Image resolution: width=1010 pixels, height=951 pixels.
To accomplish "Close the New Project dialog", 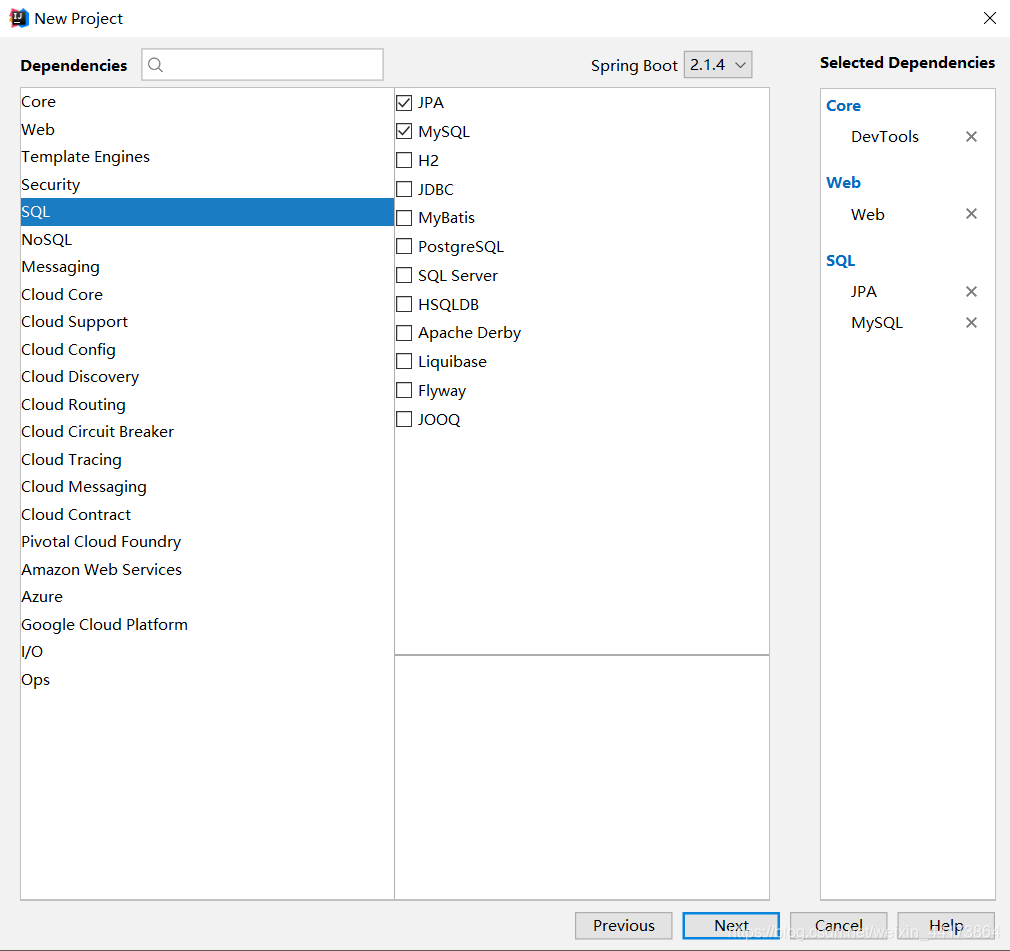I will [989, 18].
